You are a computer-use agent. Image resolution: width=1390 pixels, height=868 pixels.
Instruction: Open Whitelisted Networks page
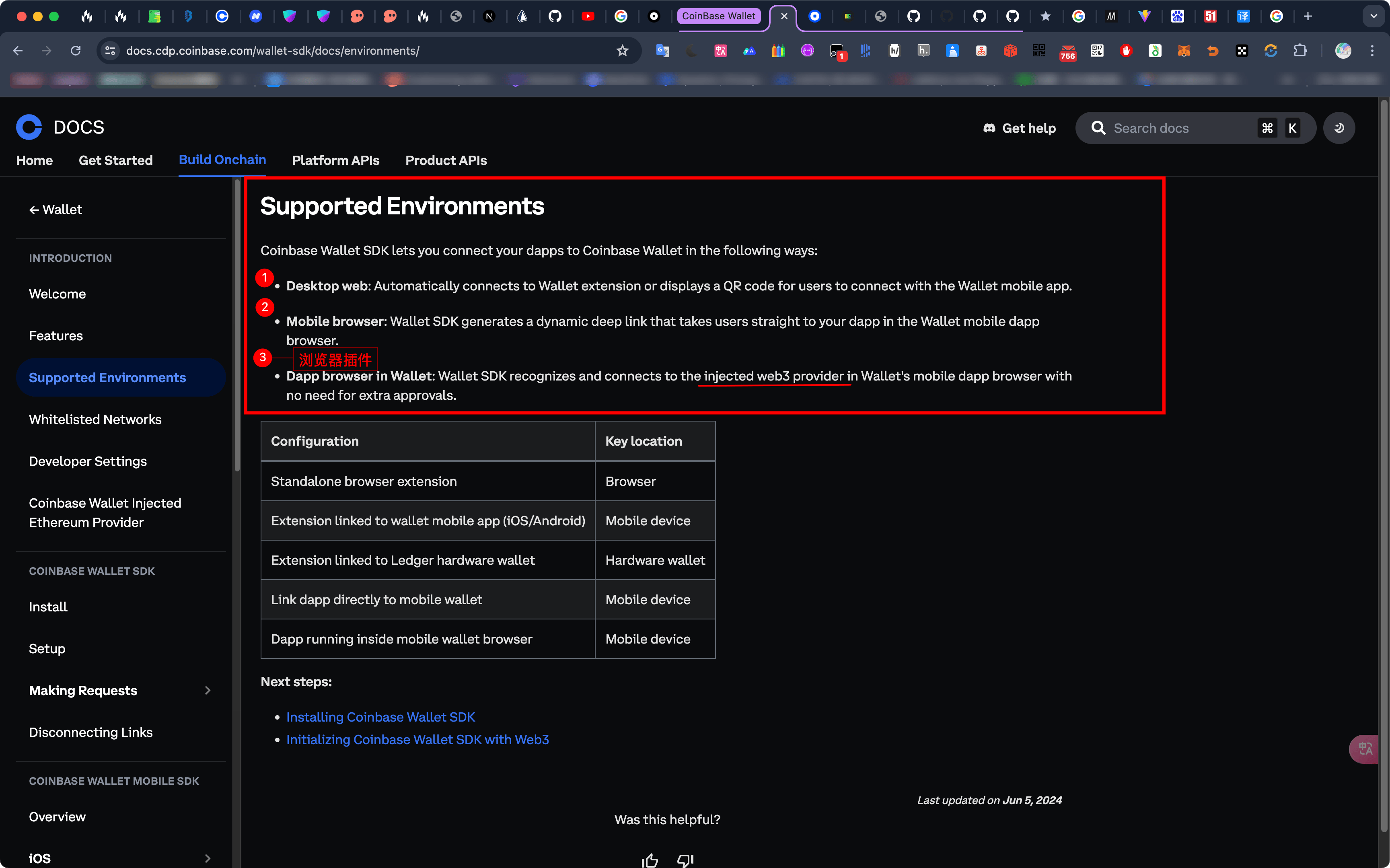click(x=95, y=420)
